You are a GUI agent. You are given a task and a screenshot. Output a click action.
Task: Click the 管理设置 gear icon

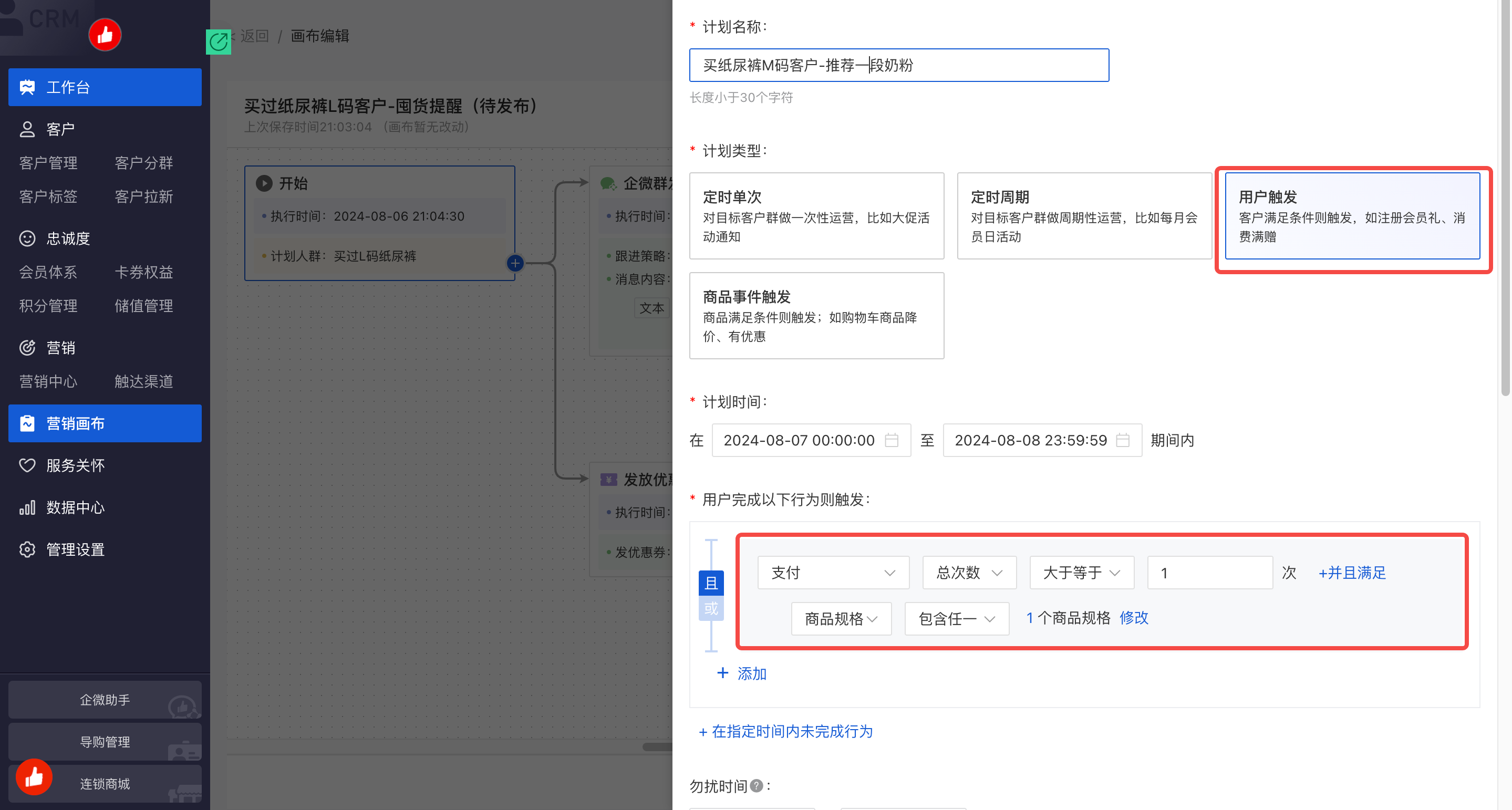27,549
